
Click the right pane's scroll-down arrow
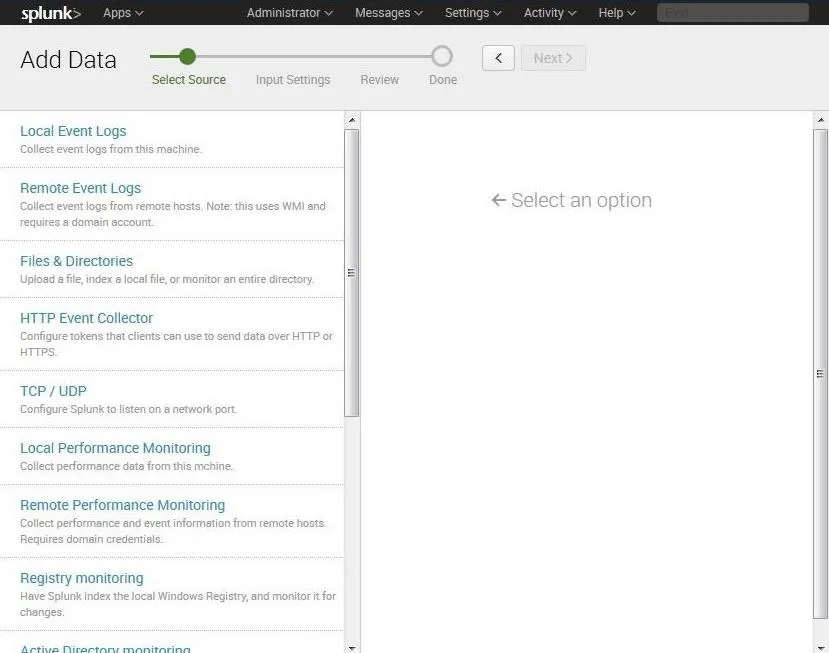coord(821,647)
